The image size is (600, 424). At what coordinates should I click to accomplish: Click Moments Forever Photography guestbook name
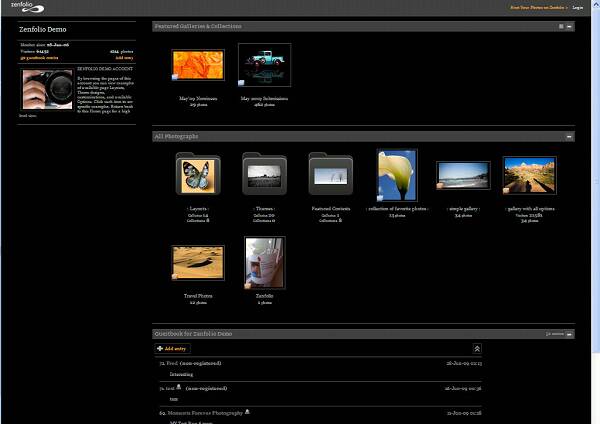205,413
